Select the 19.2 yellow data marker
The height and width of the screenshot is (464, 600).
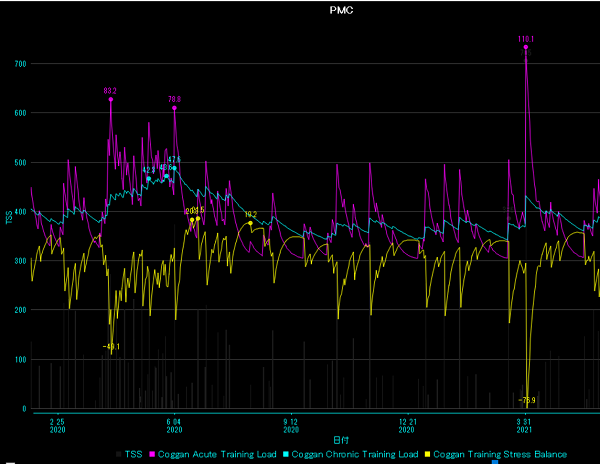pos(251,223)
